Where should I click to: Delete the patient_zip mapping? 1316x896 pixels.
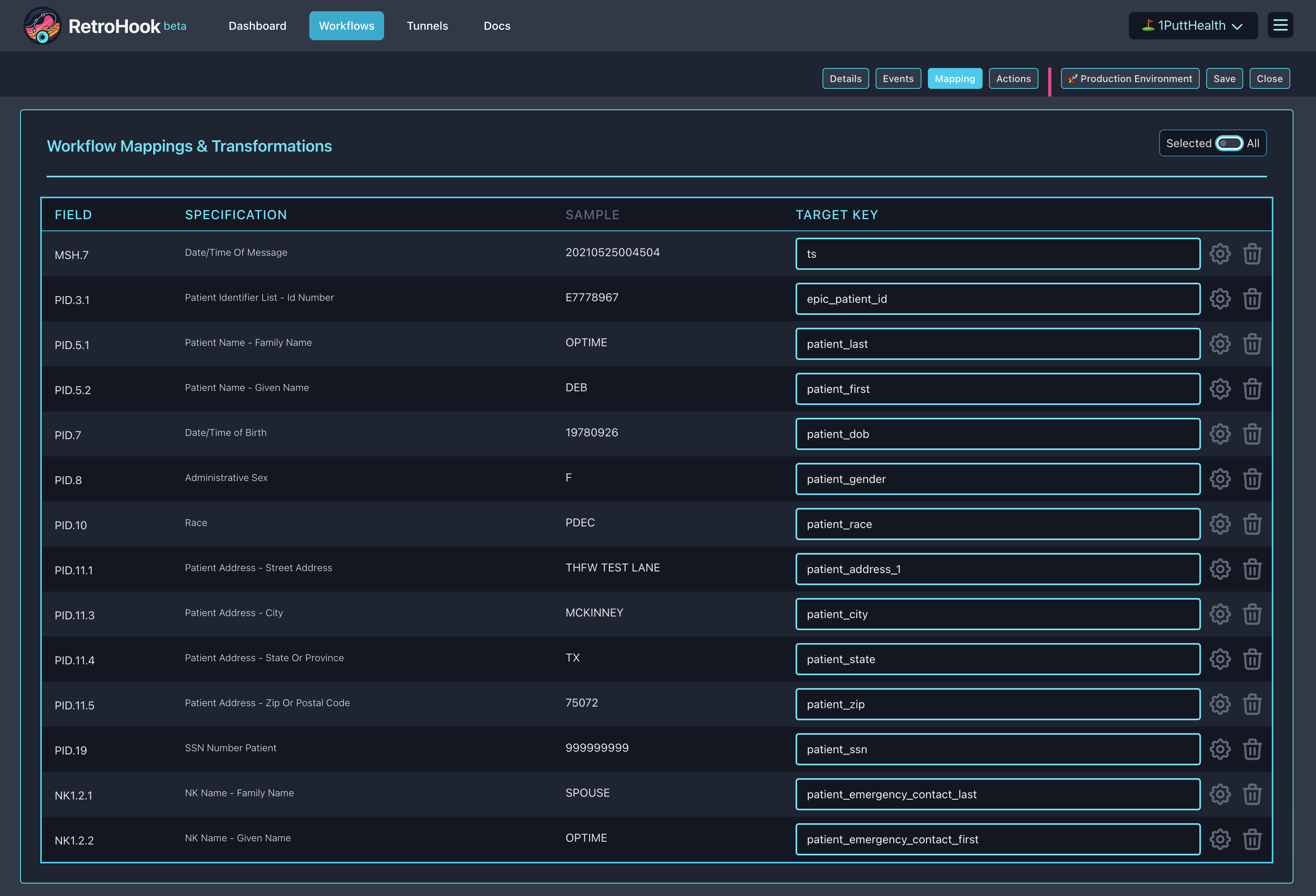click(x=1252, y=704)
